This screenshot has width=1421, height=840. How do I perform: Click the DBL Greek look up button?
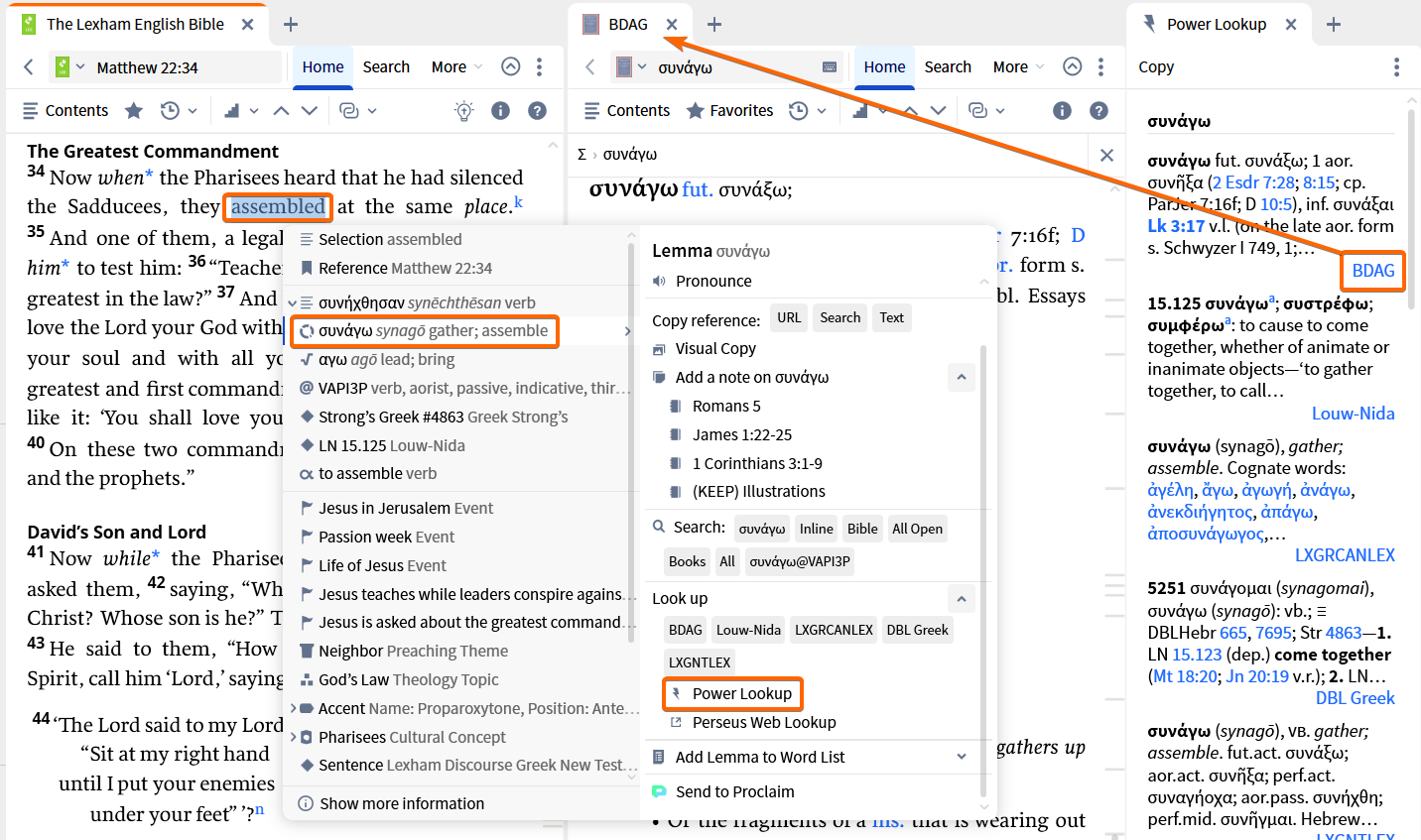918,630
